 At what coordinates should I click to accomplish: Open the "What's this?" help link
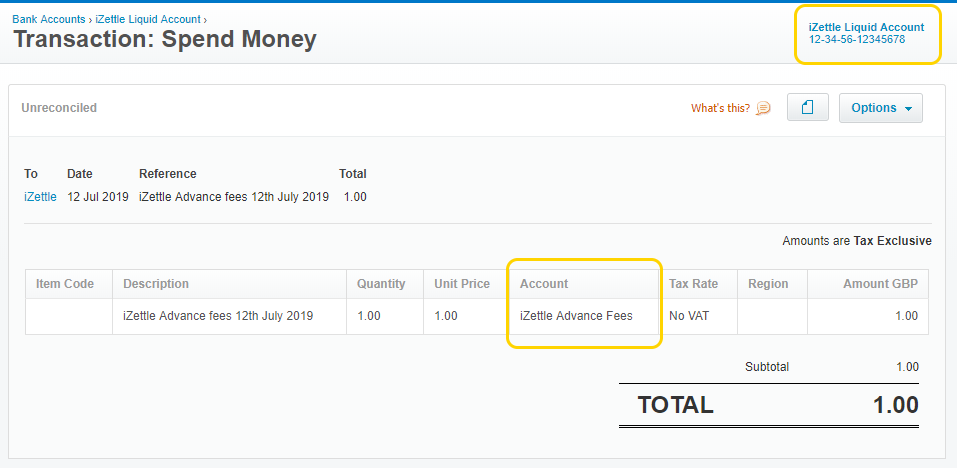pyautogui.click(x=720, y=108)
